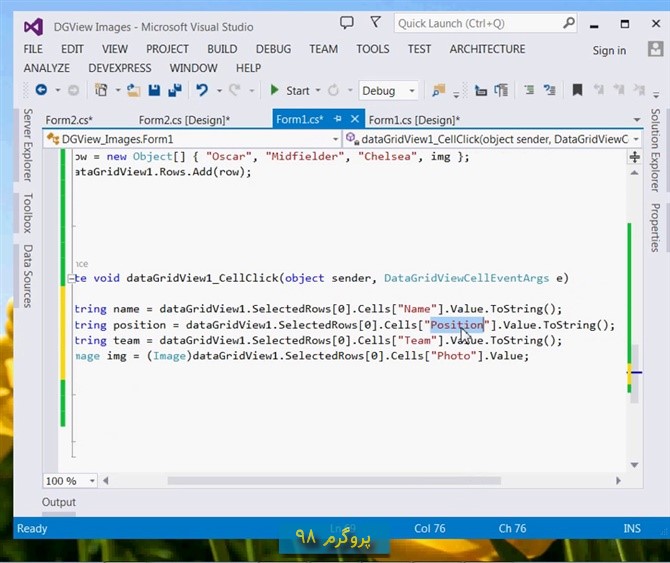Viewport: 670px width, 563px height.
Task: Expand the DGView_Images.Form1 class dropdown
Action: [x=335, y=139]
